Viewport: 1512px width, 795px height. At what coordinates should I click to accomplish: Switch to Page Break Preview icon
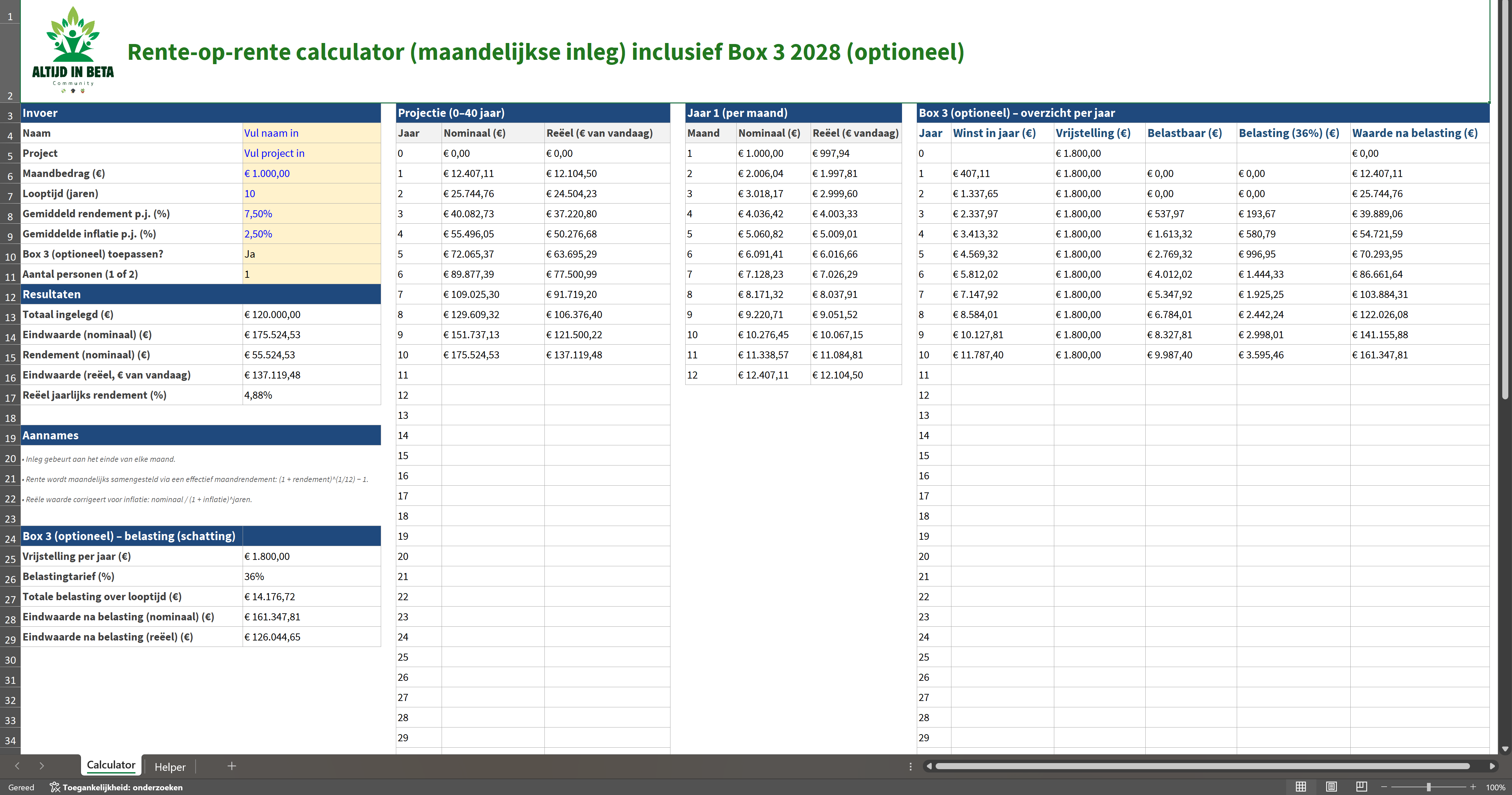pyautogui.click(x=1362, y=787)
